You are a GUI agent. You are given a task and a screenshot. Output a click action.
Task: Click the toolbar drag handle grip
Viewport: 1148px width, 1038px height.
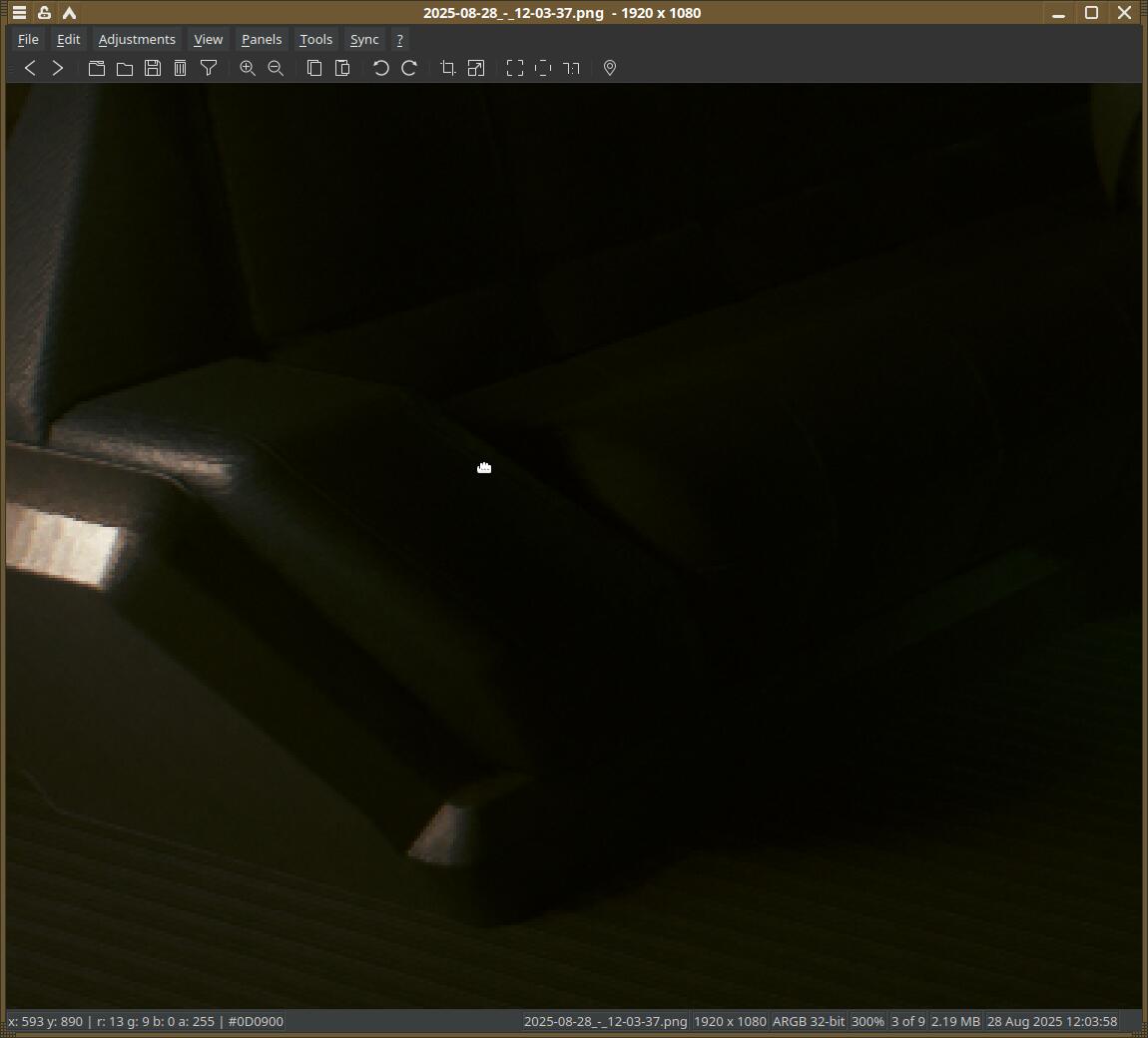tap(10, 68)
